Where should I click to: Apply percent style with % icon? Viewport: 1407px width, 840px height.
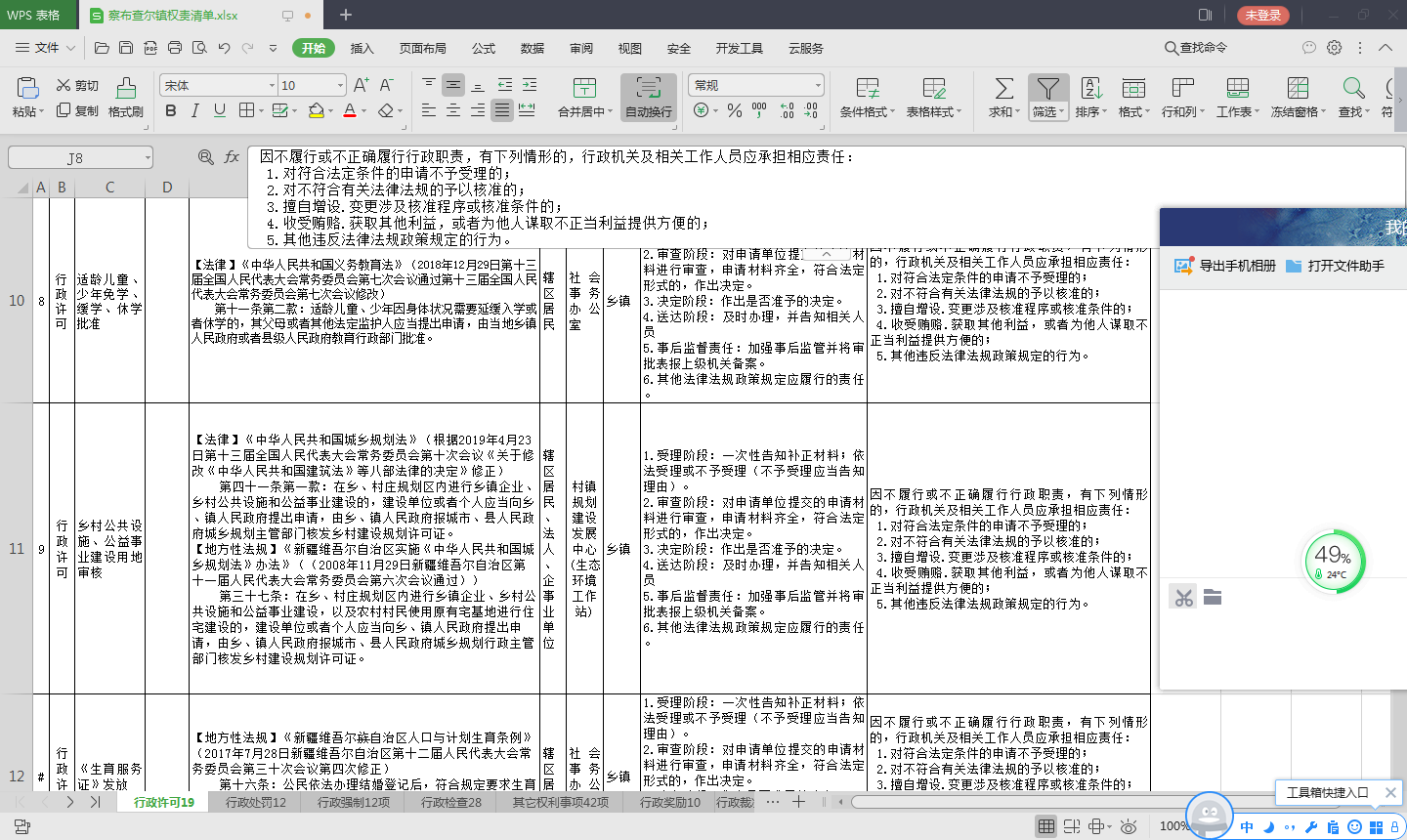click(735, 111)
